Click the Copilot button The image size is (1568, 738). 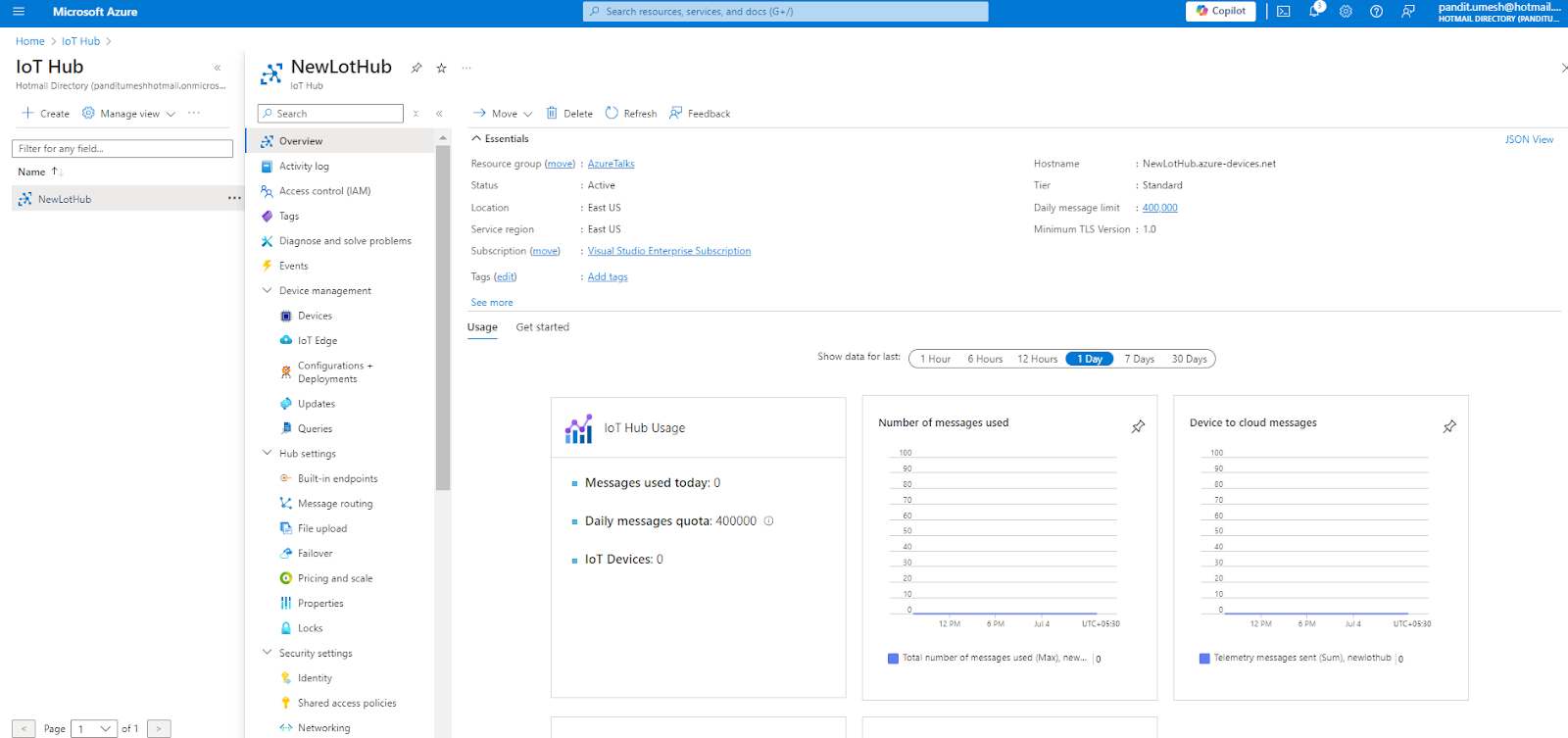pos(1220,11)
